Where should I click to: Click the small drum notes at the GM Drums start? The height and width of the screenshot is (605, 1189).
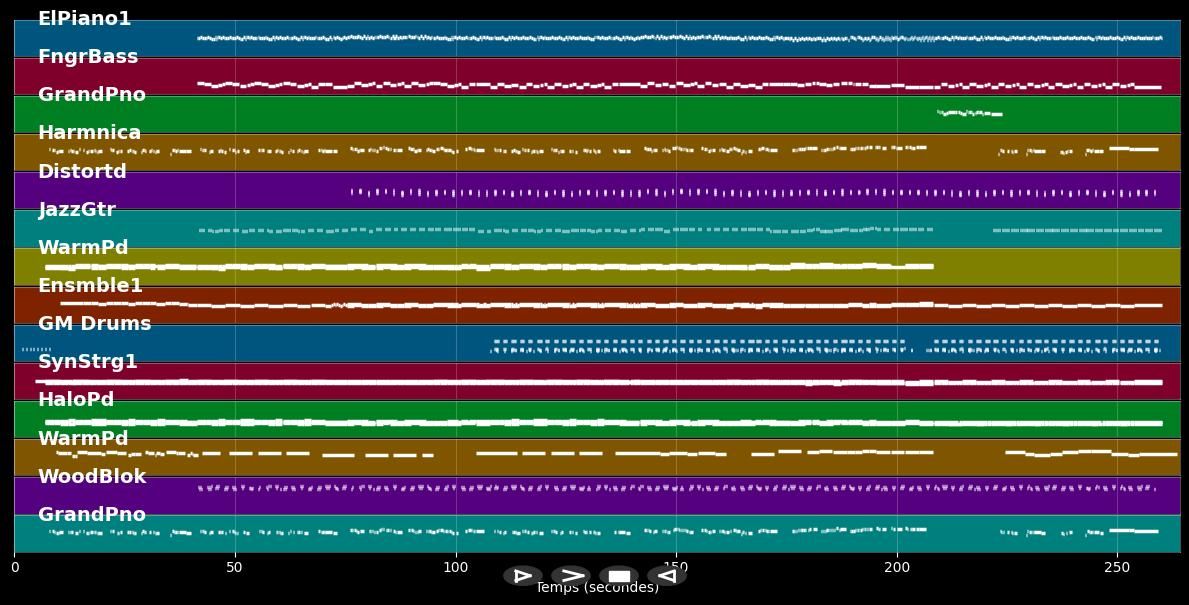(x=36, y=349)
